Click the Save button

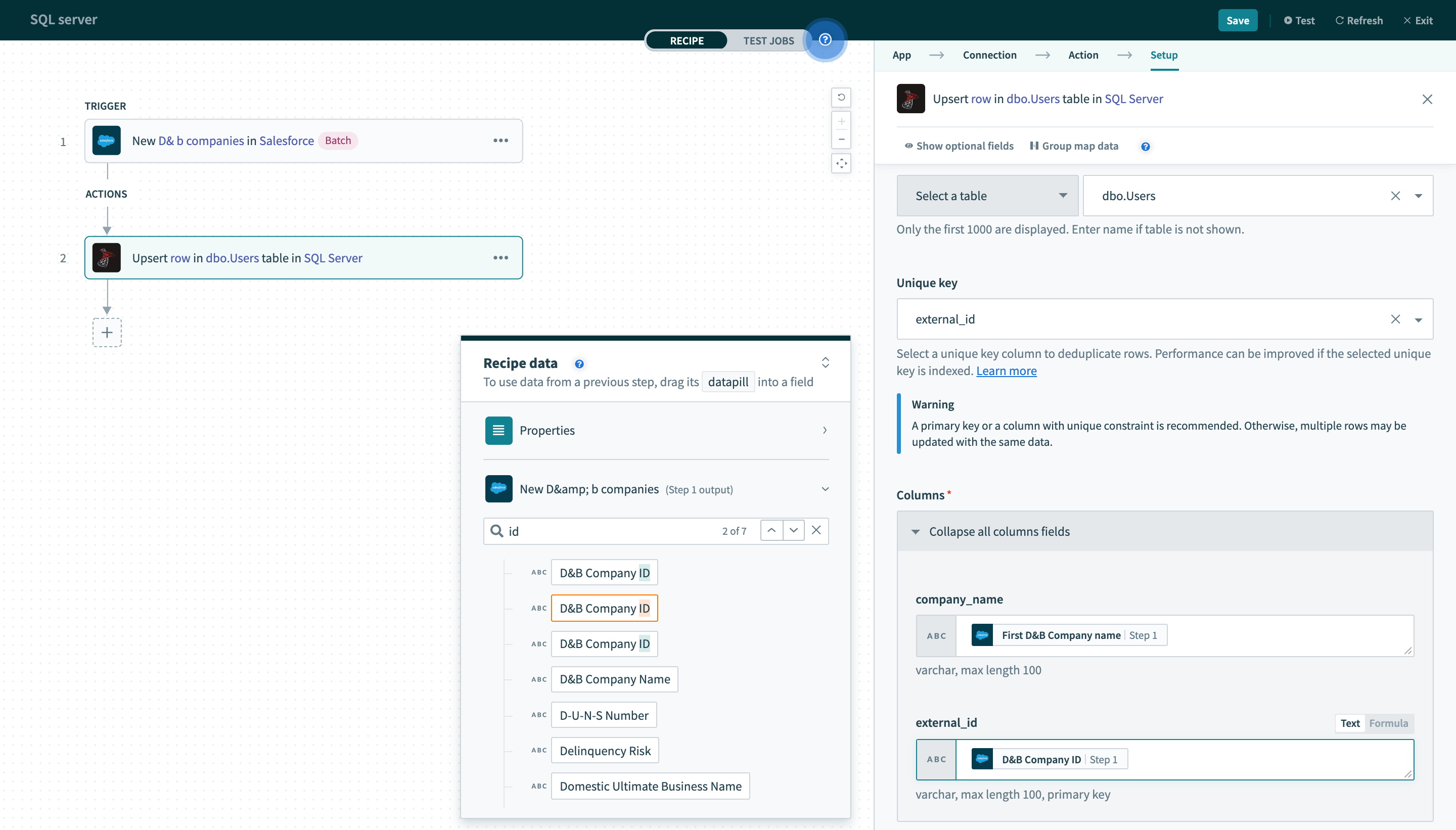tap(1237, 21)
